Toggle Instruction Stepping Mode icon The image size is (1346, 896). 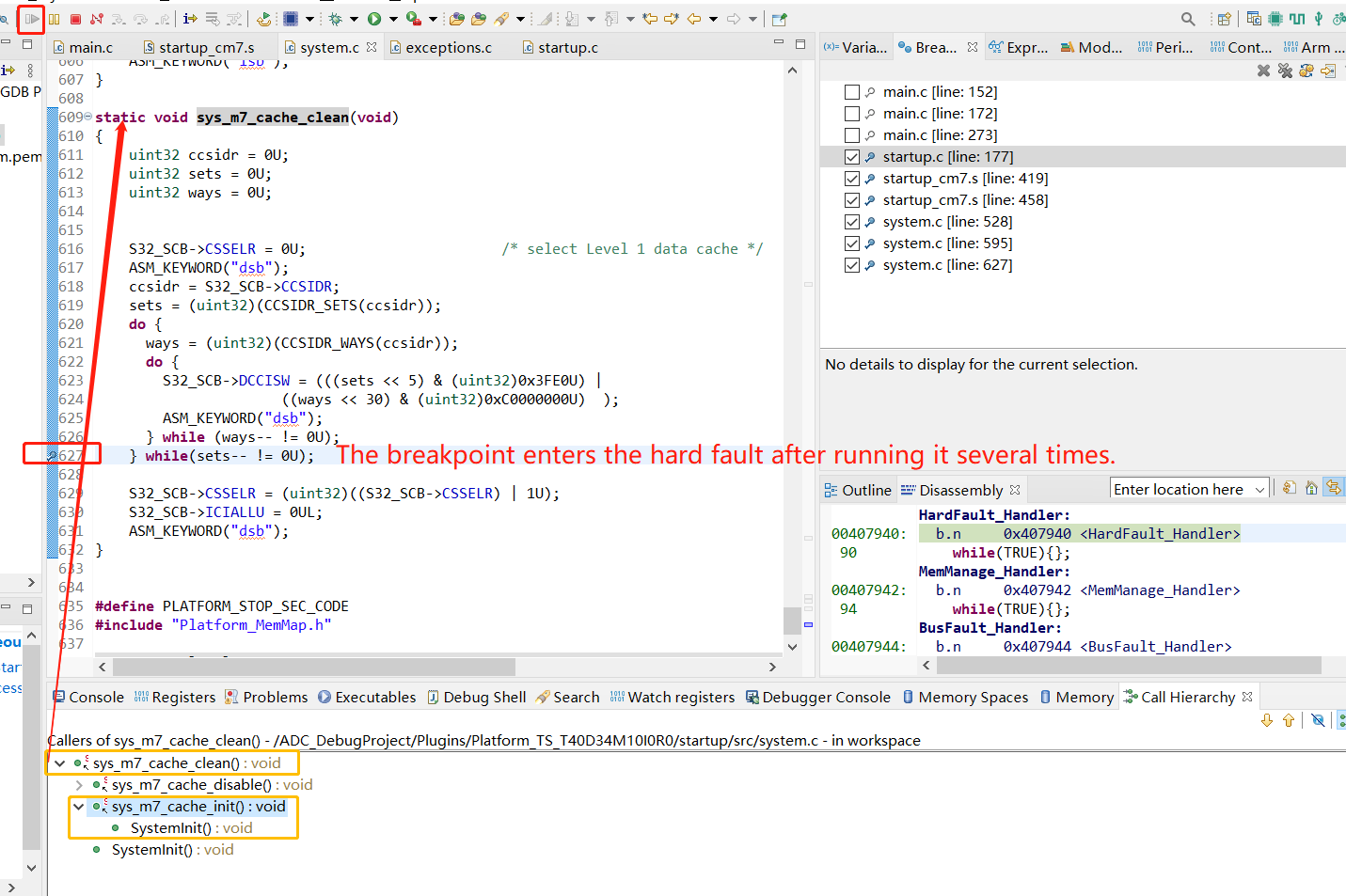(190, 19)
